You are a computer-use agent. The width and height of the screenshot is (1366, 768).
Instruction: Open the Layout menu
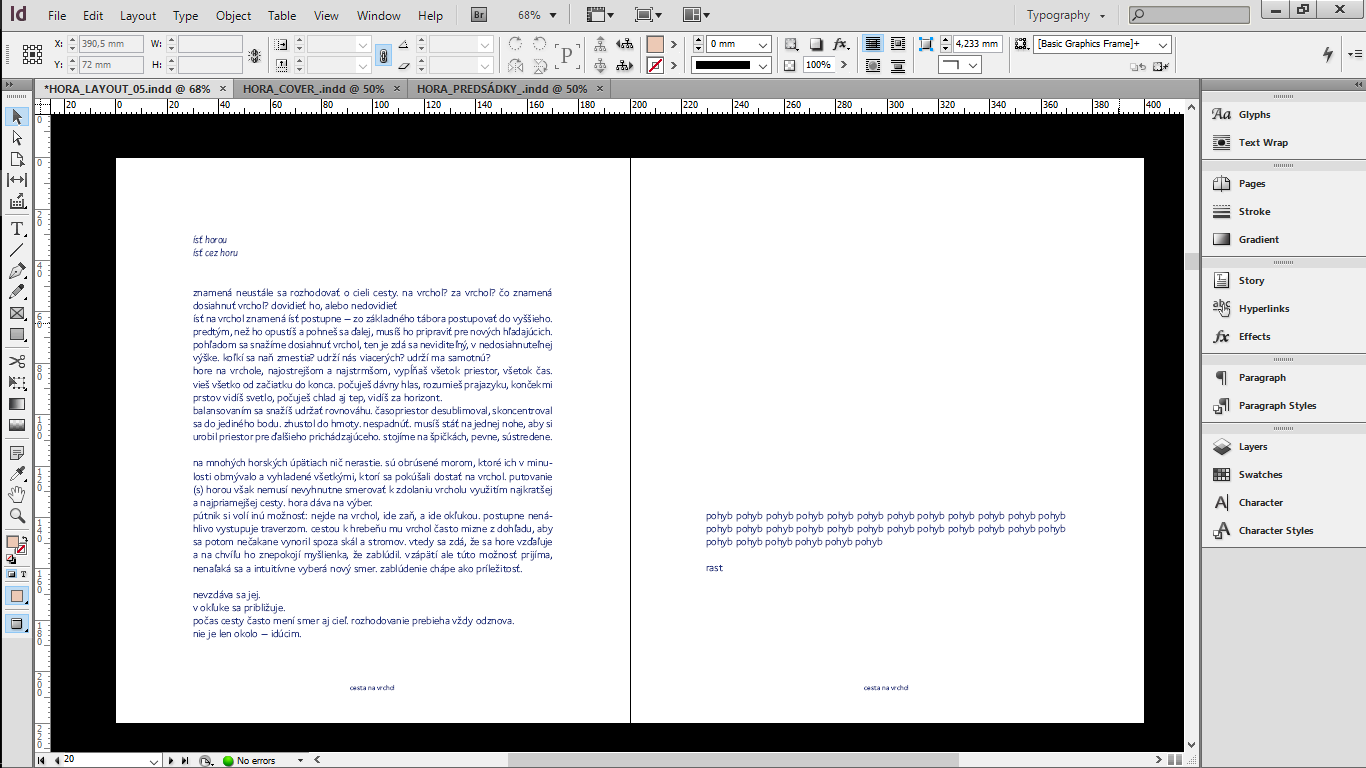point(138,16)
